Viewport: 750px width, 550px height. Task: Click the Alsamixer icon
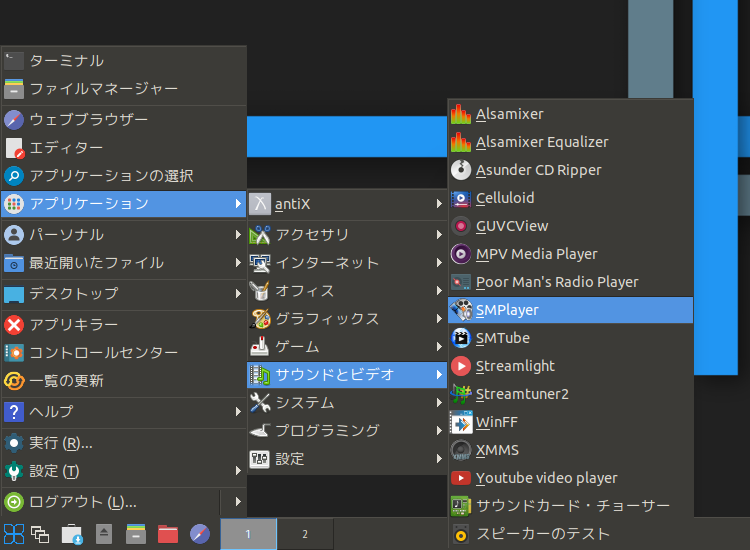(461, 114)
